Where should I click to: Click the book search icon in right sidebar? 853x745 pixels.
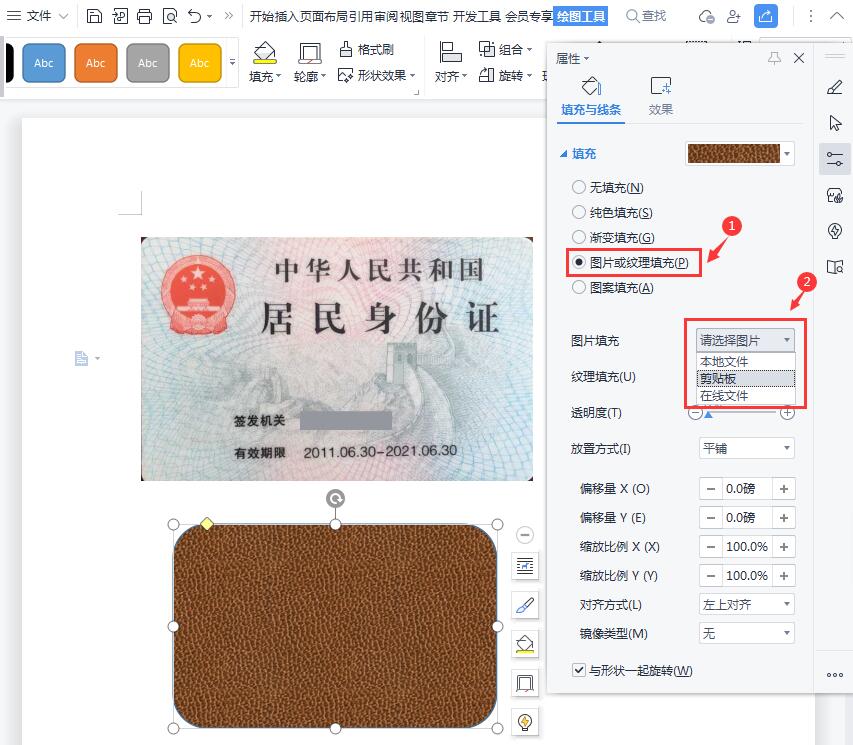point(835,267)
